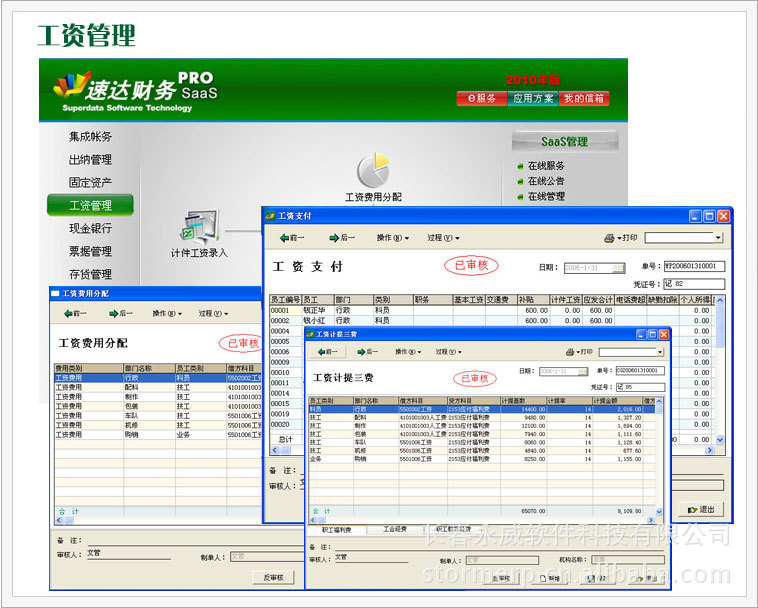Click the 计提基数 column header
The height and width of the screenshot is (608, 758).
pos(523,401)
